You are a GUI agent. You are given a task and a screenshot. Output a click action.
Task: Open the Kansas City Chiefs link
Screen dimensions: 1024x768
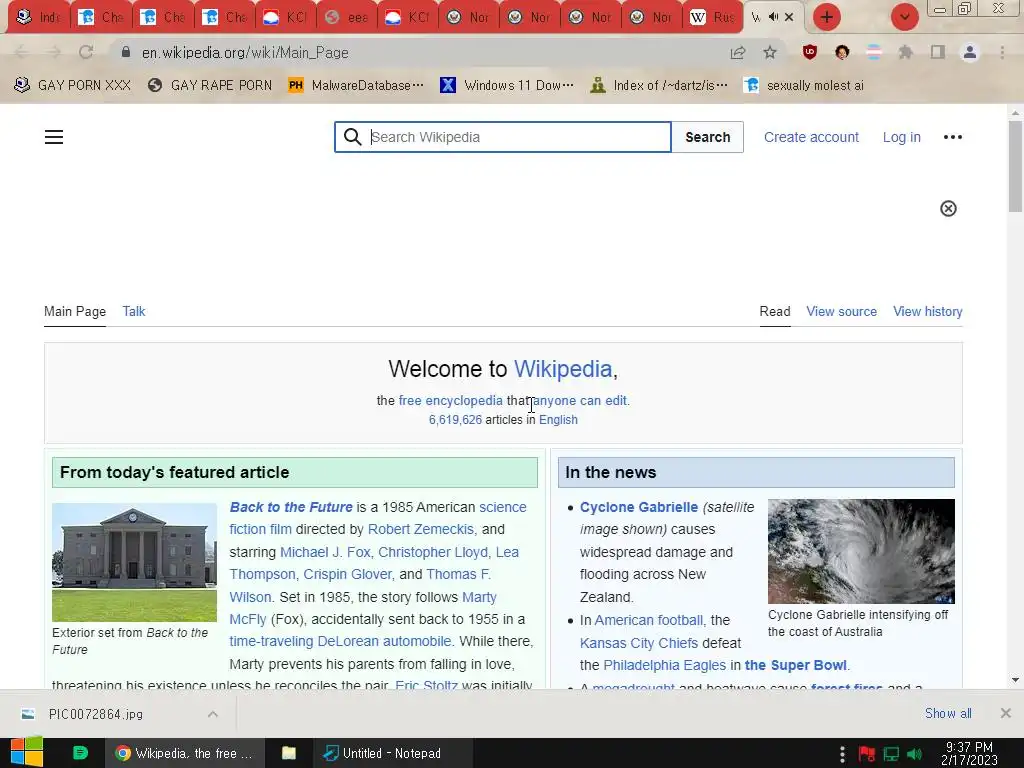pyautogui.click(x=639, y=643)
